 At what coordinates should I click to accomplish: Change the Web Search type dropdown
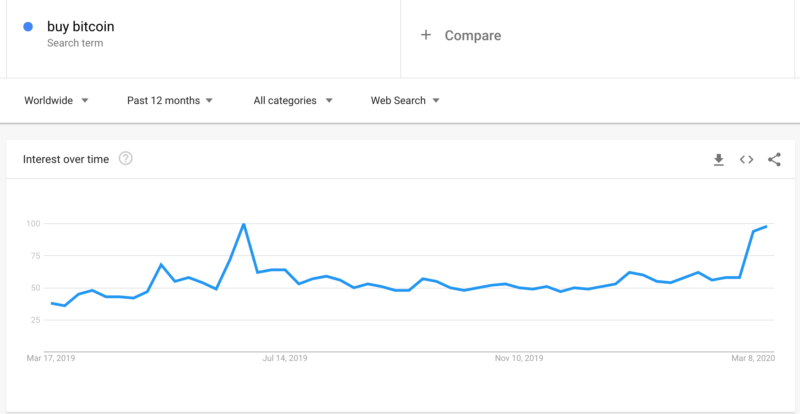405,101
